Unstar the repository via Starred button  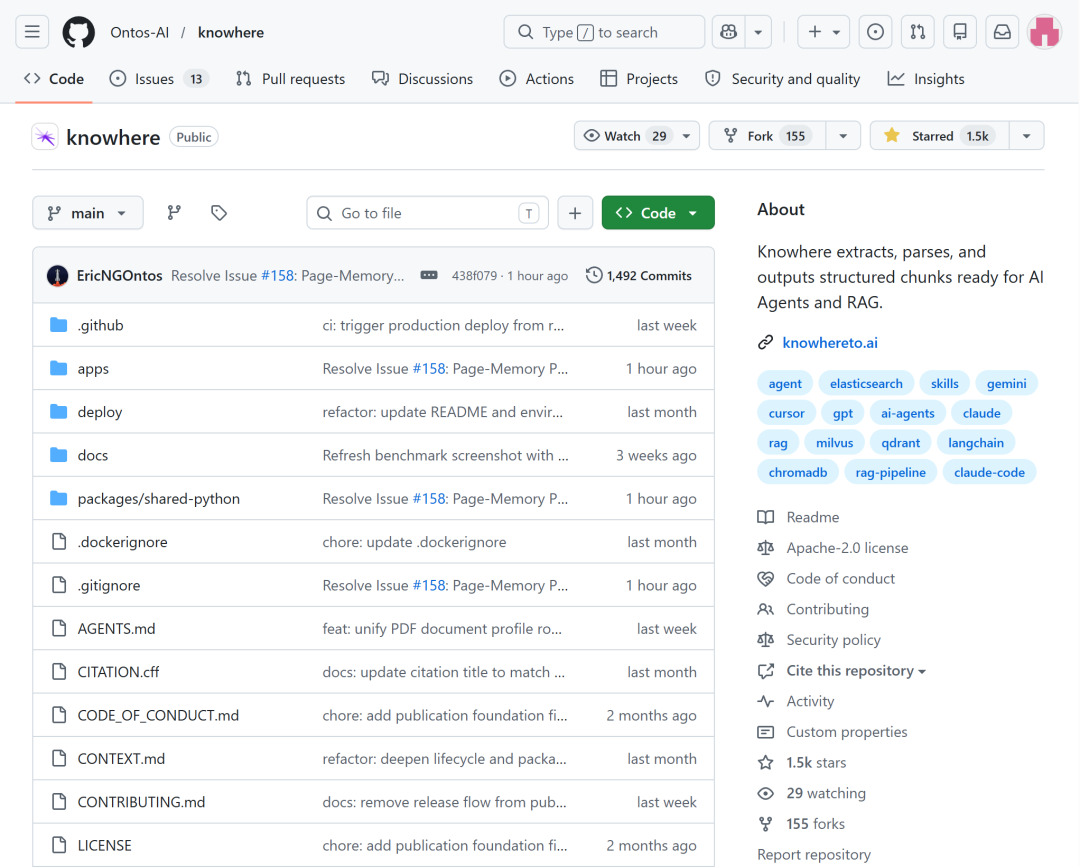coord(939,136)
